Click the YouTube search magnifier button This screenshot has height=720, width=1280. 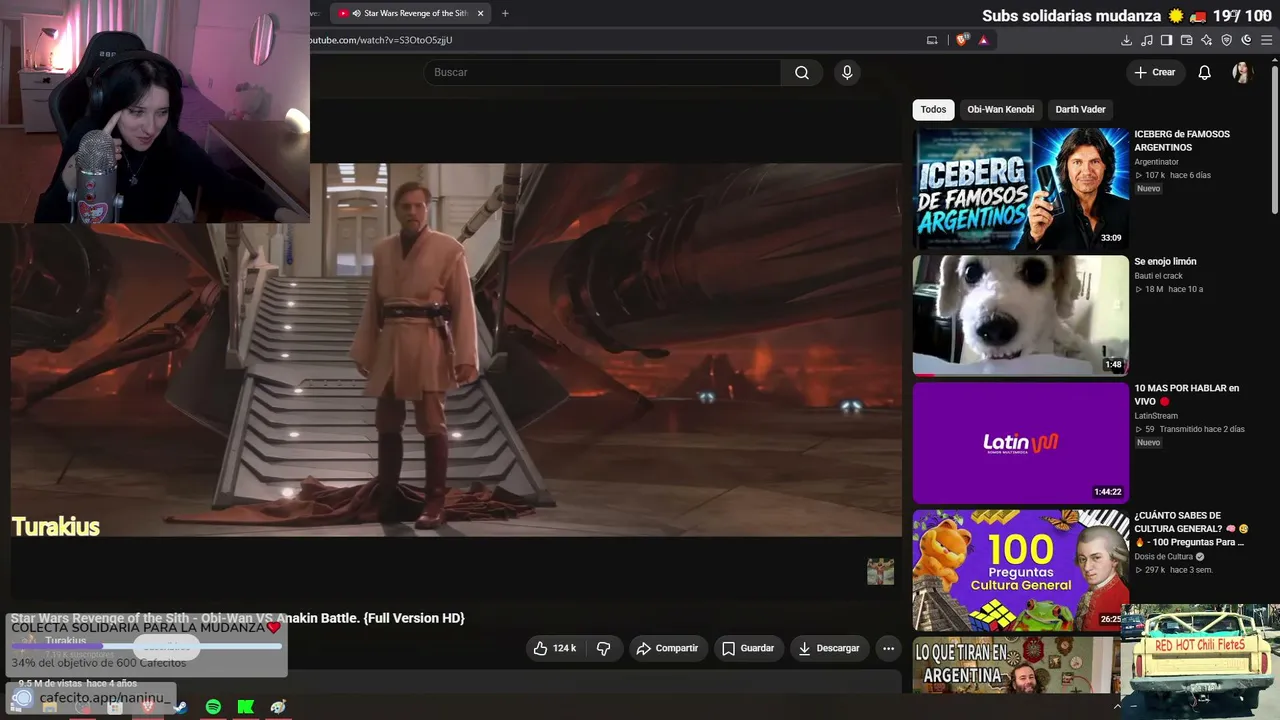802,72
